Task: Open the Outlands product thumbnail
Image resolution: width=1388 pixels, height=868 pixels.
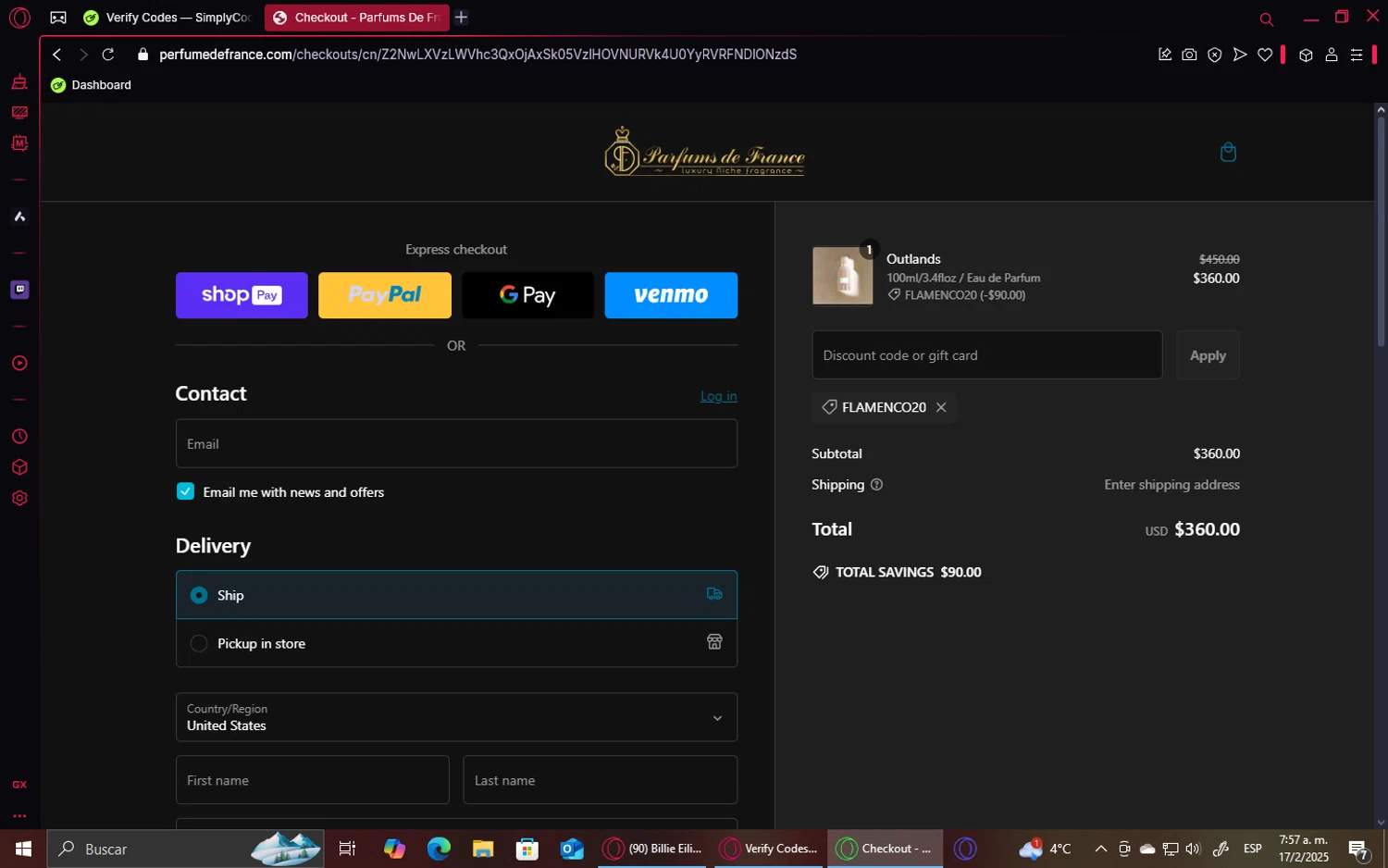Action: [x=842, y=276]
